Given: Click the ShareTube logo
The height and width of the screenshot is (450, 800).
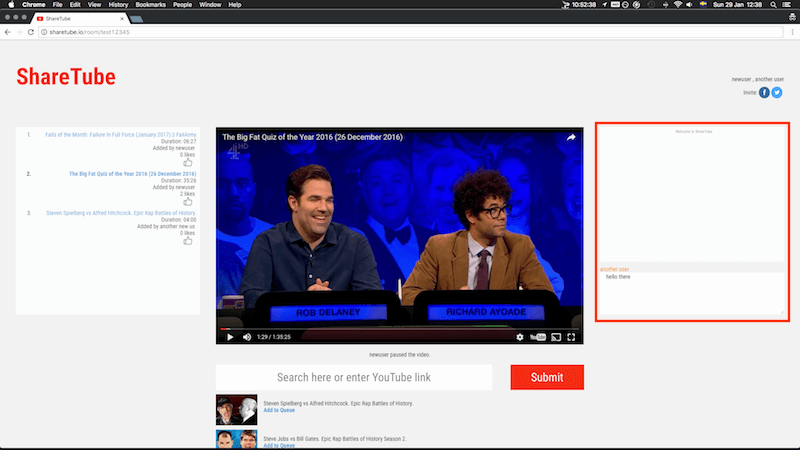Looking at the screenshot, I should click(66, 77).
